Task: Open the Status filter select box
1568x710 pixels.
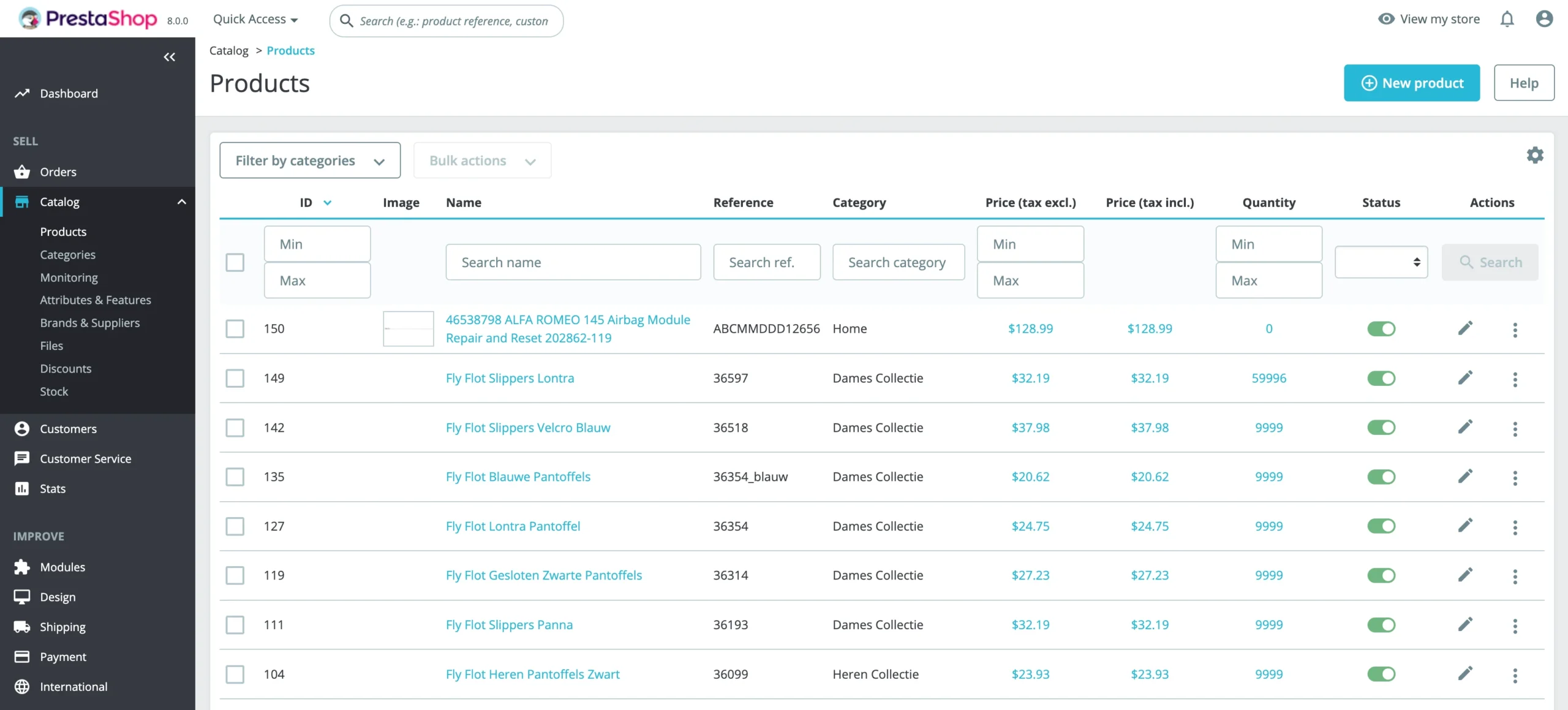Action: pos(1381,262)
